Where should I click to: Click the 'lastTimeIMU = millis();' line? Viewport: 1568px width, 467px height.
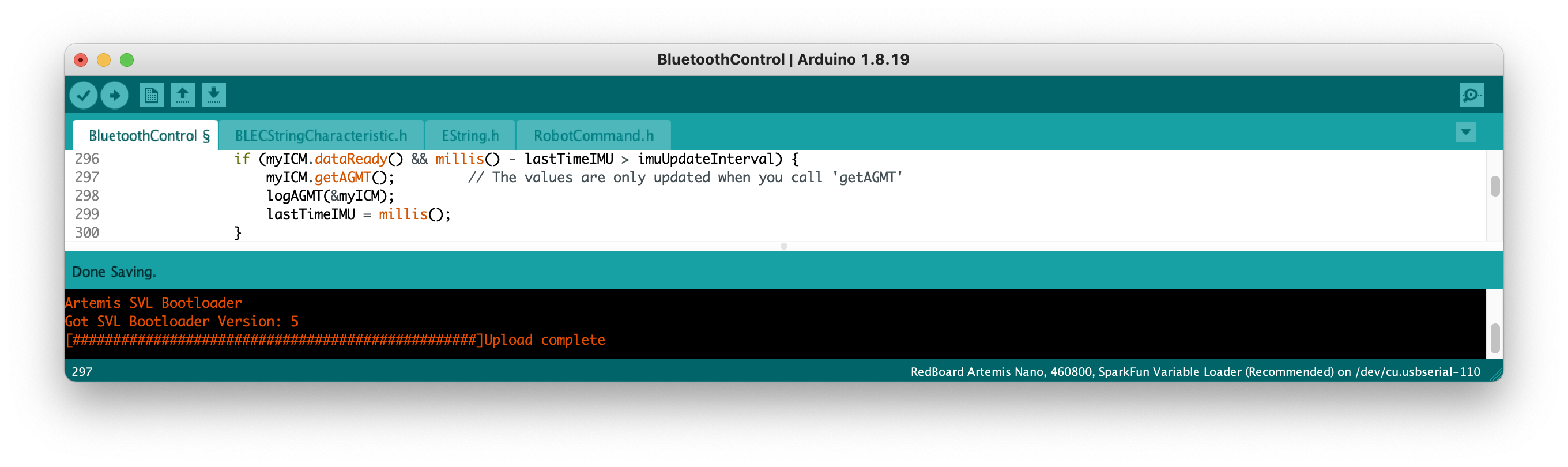[x=359, y=214]
